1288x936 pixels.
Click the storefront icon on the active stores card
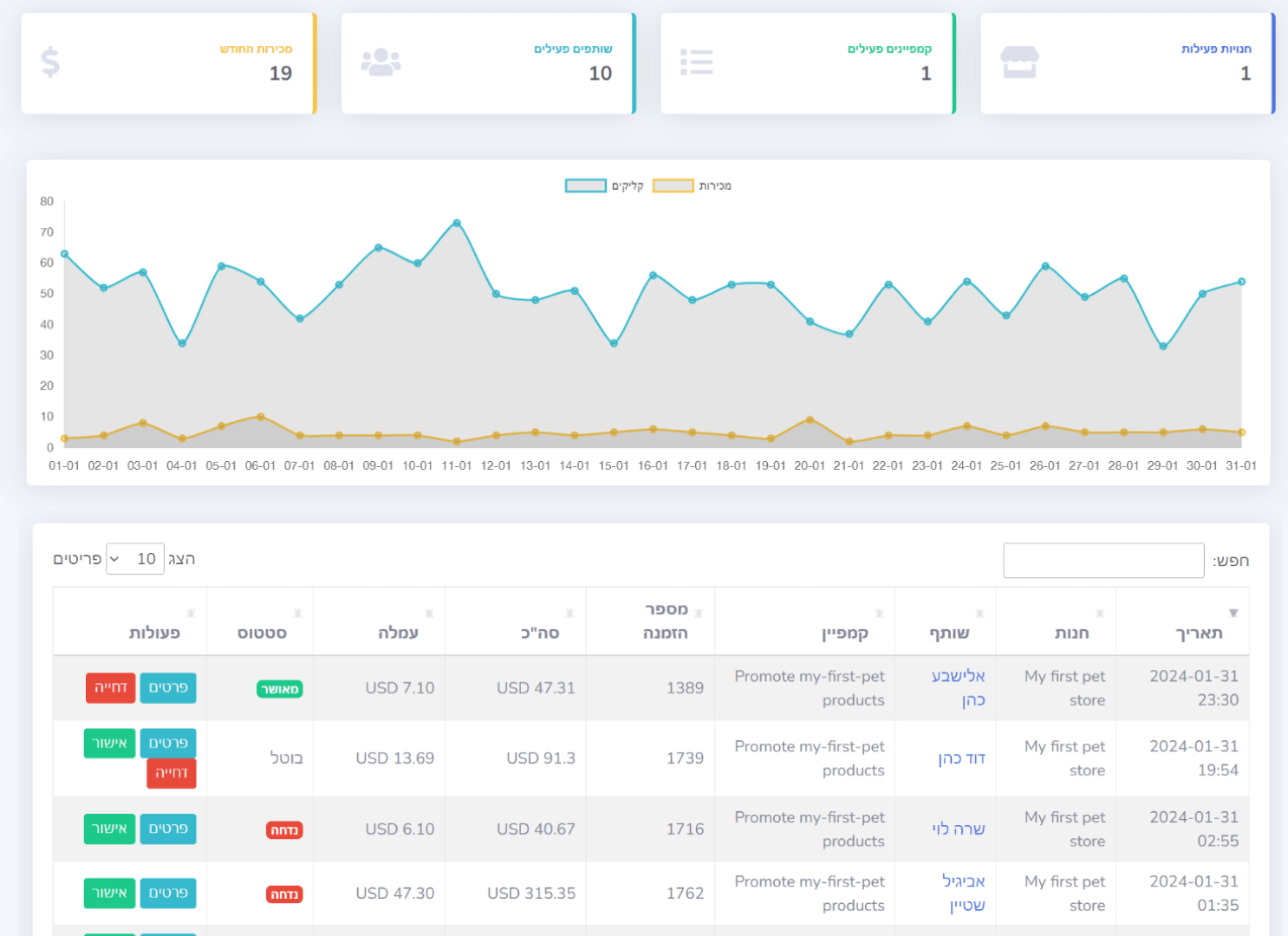tap(1019, 62)
